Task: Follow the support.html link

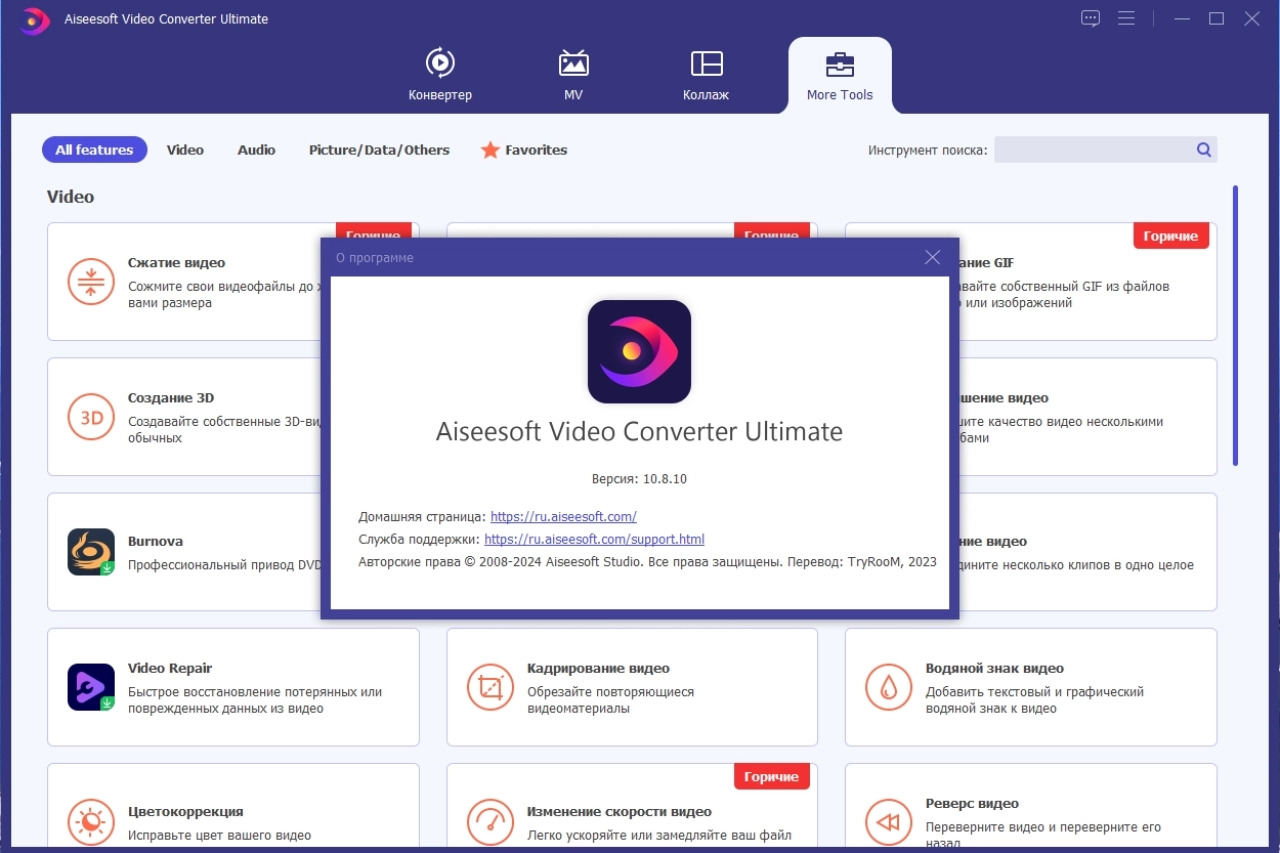Action: pos(594,539)
